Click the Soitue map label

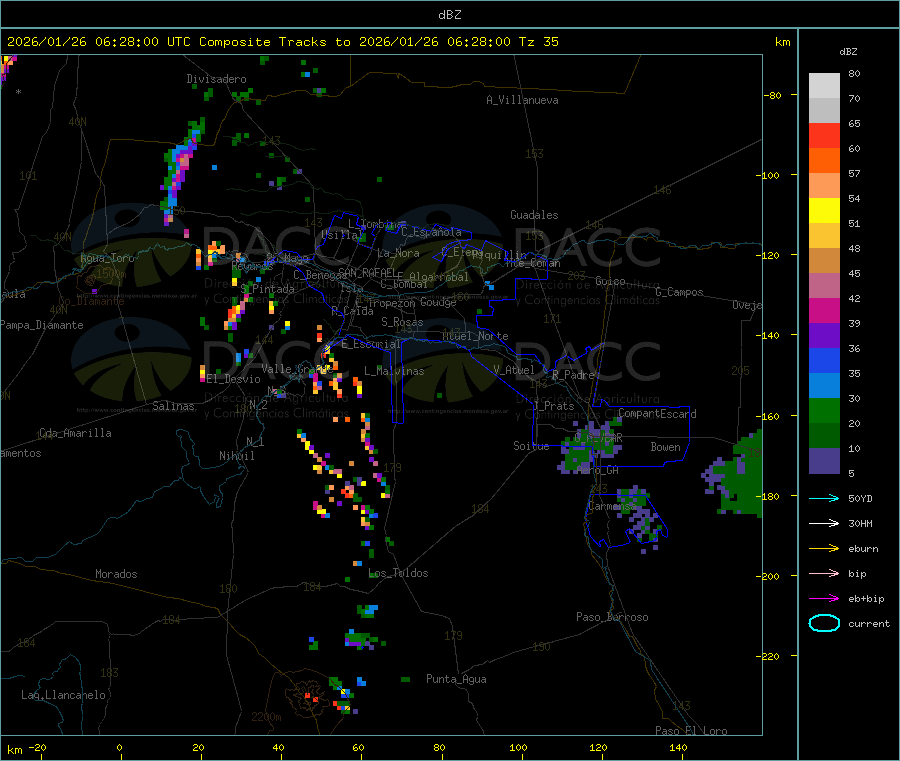tap(531, 446)
